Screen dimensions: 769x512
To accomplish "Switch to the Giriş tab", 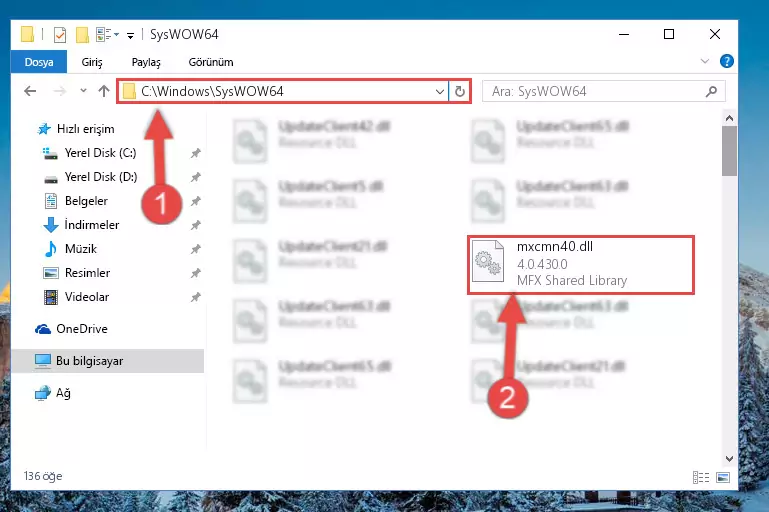I will 92,62.
